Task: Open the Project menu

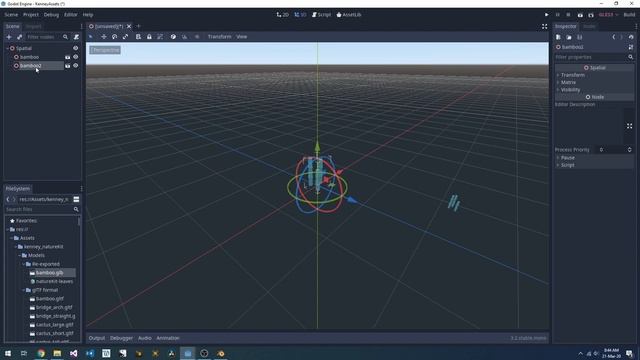Action: click(x=31, y=15)
